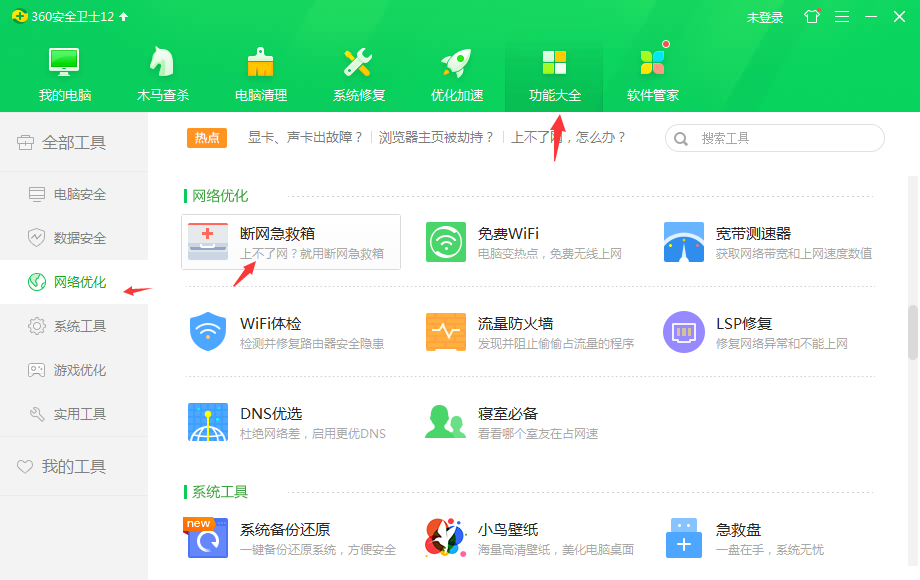
Task: Open the gift box promotion icon
Action: pos(811,16)
